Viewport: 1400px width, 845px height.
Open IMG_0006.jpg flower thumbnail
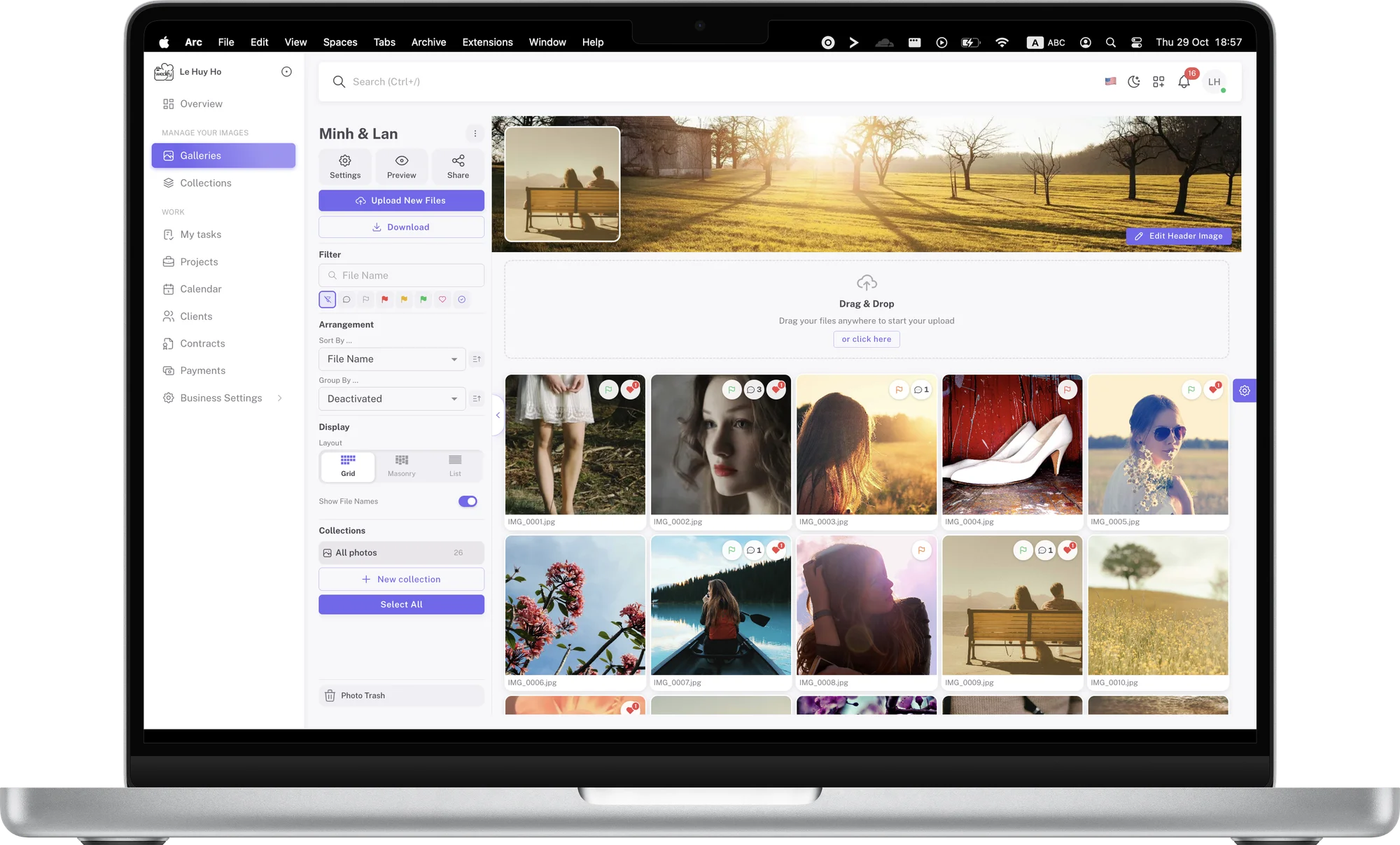pyautogui.click(x=575, y=605)
